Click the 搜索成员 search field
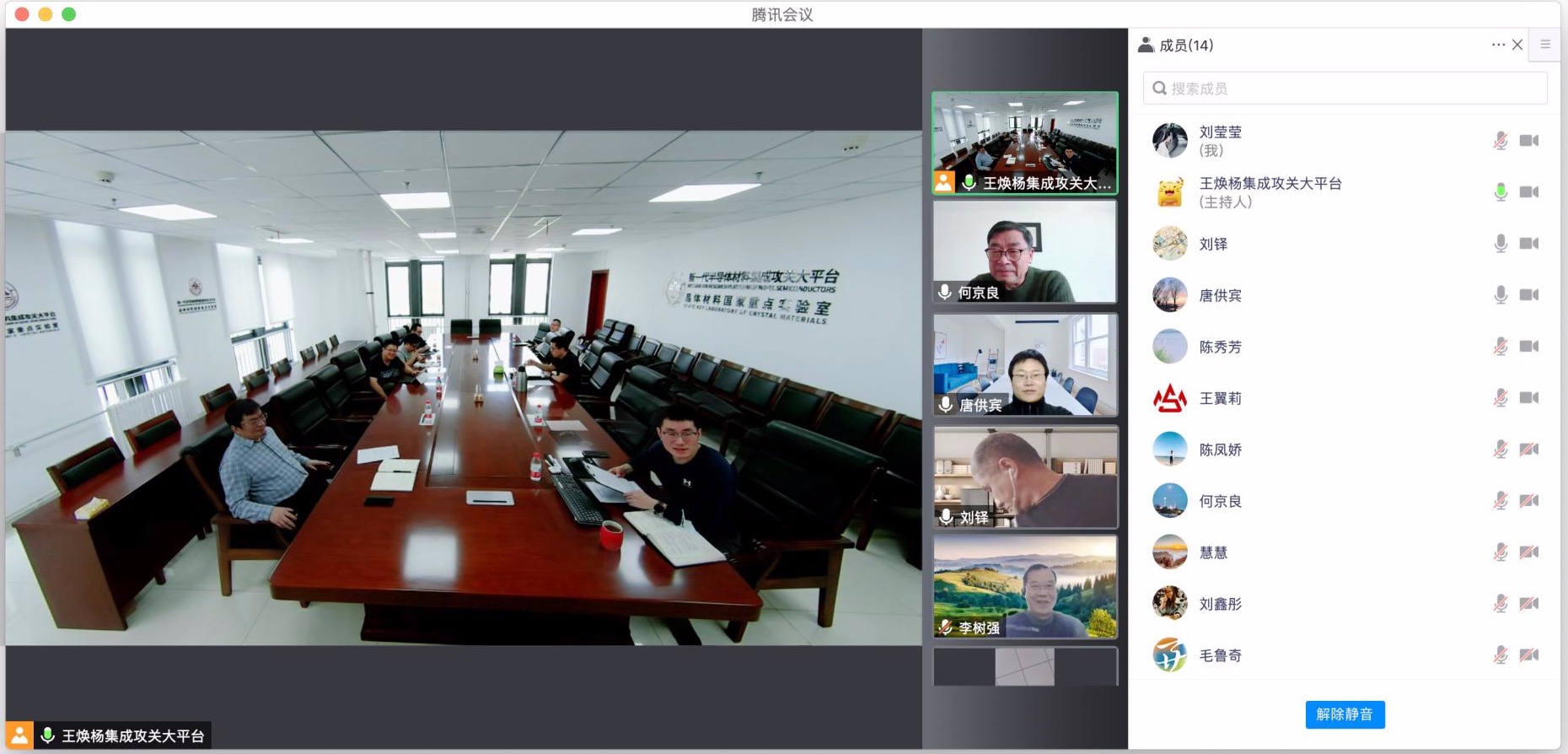 pyautogui.click(x=1345, y=89)
